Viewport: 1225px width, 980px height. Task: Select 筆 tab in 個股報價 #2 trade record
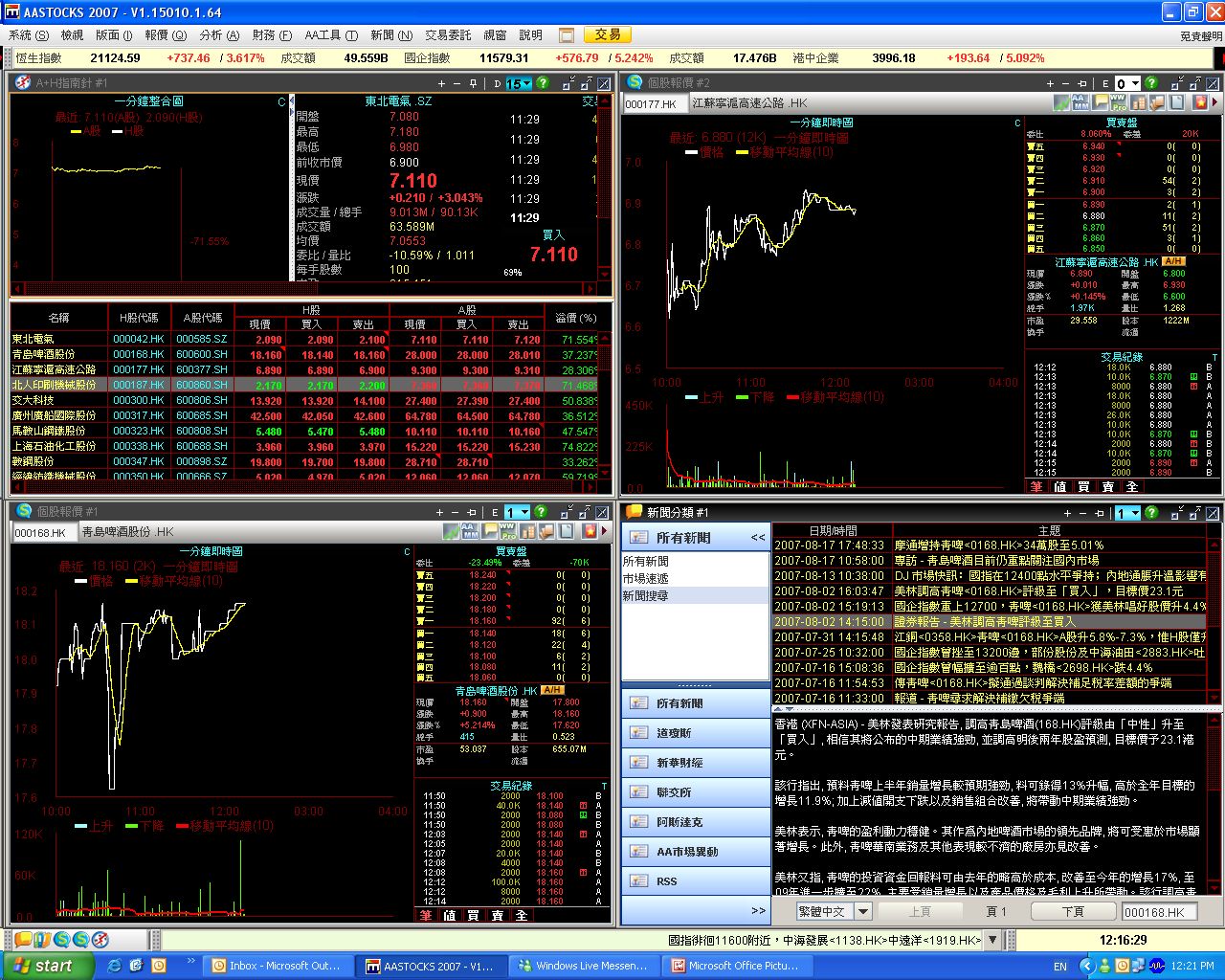(1036, 486)
